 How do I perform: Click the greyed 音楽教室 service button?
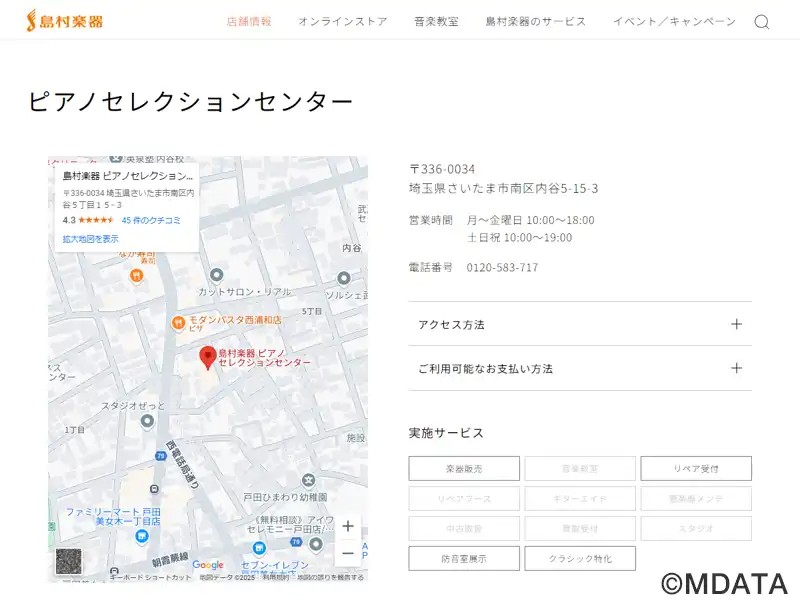580,468
